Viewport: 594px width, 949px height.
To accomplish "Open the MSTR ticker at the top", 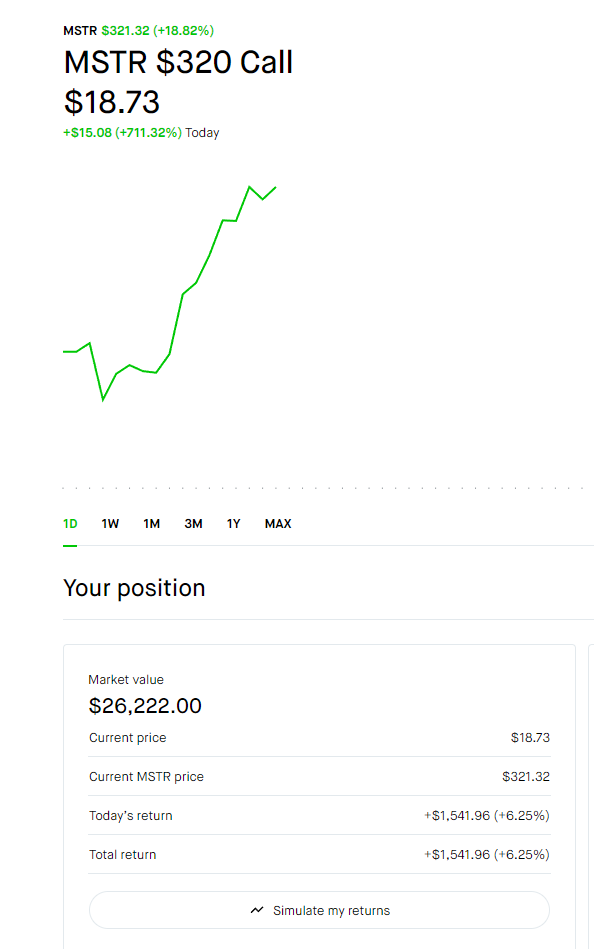I will pyautogui.click(x=79, y=30).
